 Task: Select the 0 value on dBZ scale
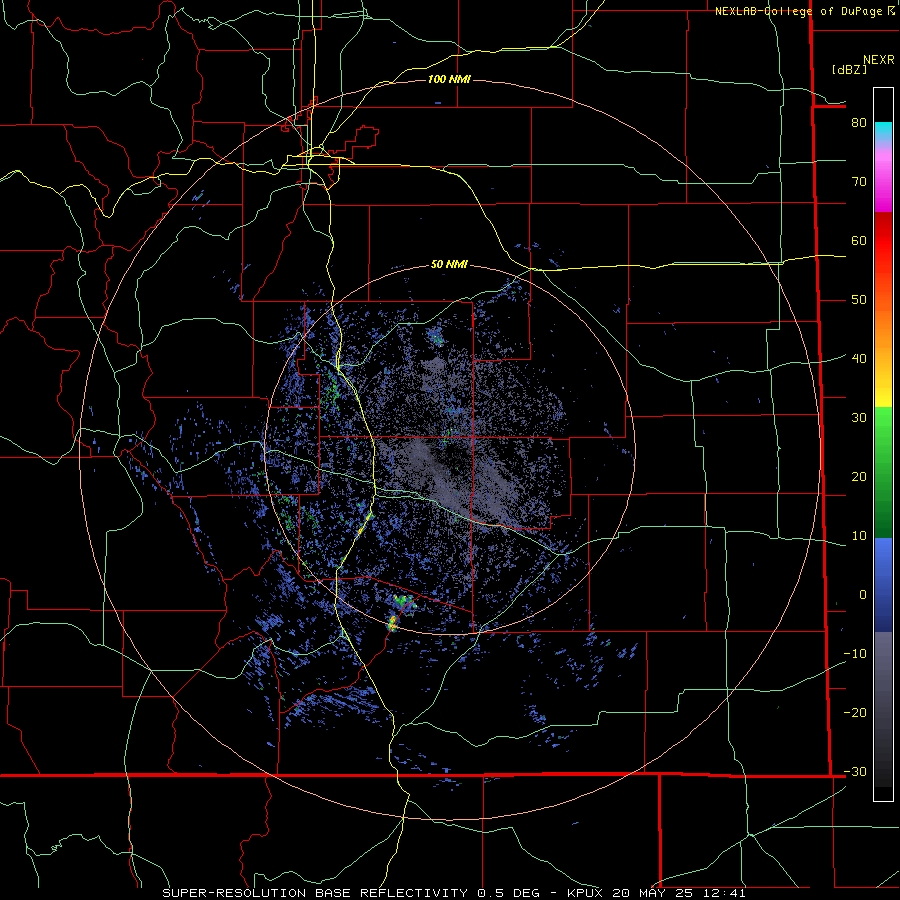click(x=863, y=595)
